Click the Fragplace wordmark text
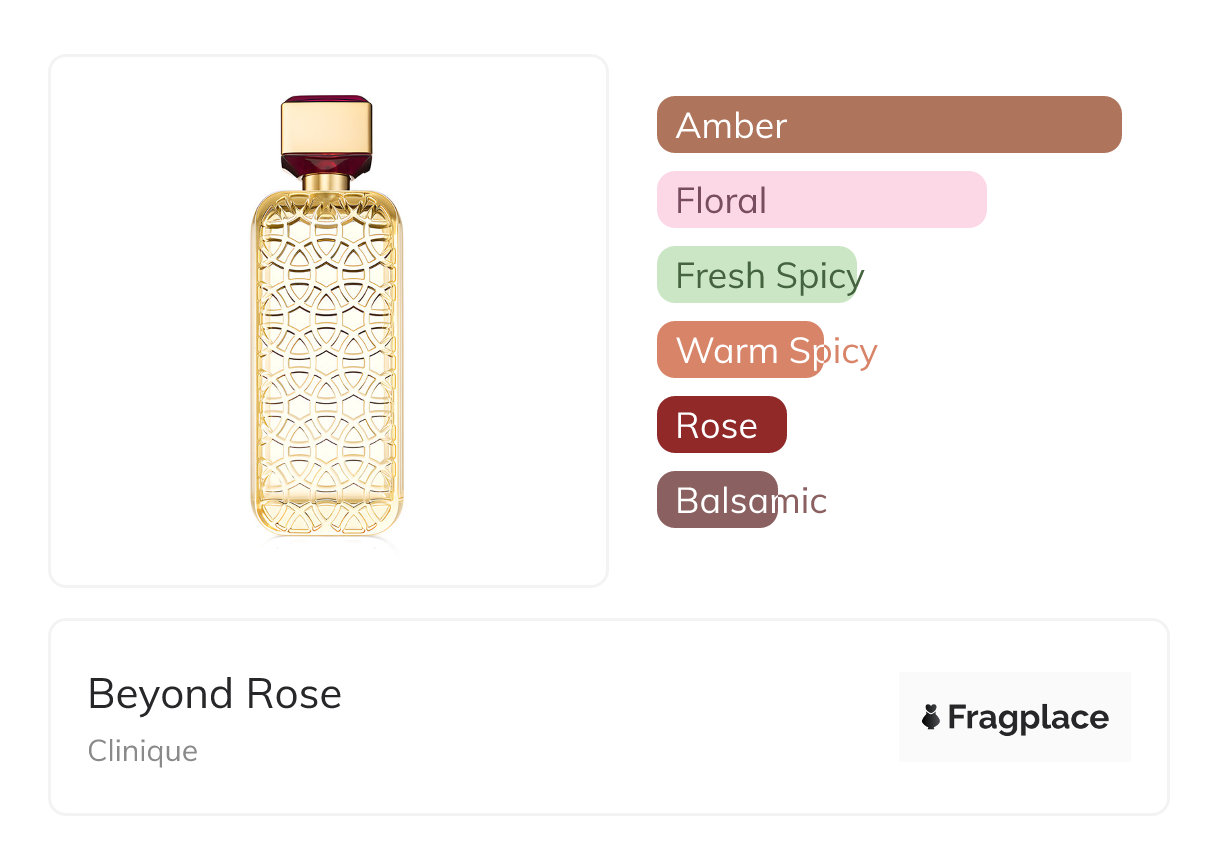This screenshot has height=864, width=1218. 1028,718
